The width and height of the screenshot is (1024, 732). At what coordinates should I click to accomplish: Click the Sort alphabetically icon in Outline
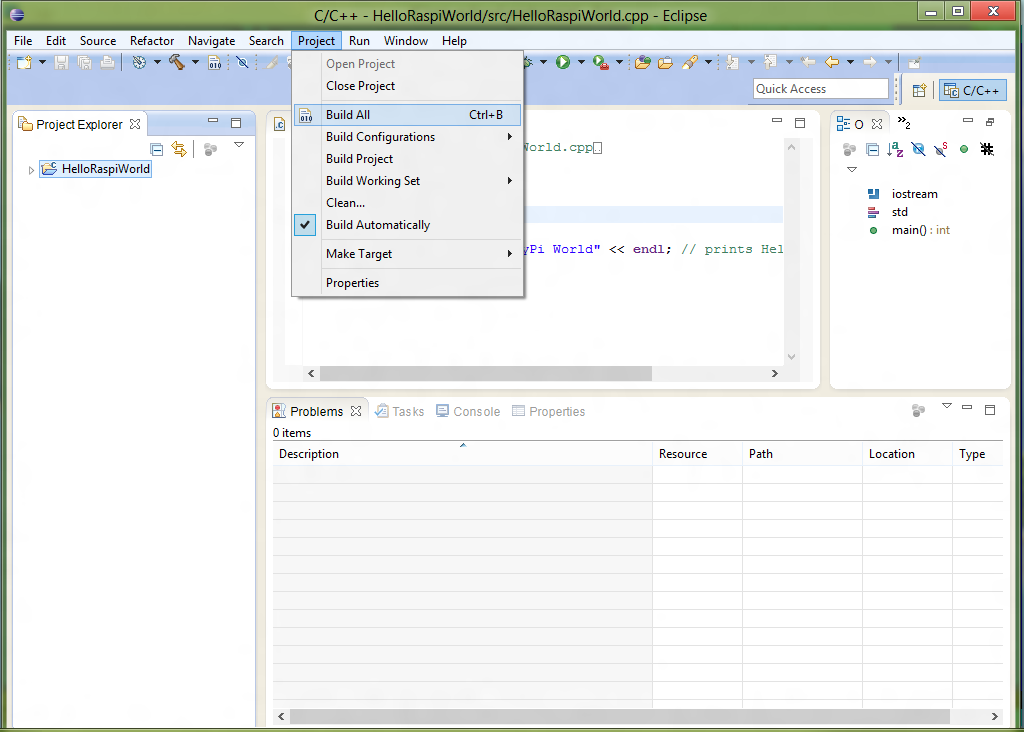point(895,150)
